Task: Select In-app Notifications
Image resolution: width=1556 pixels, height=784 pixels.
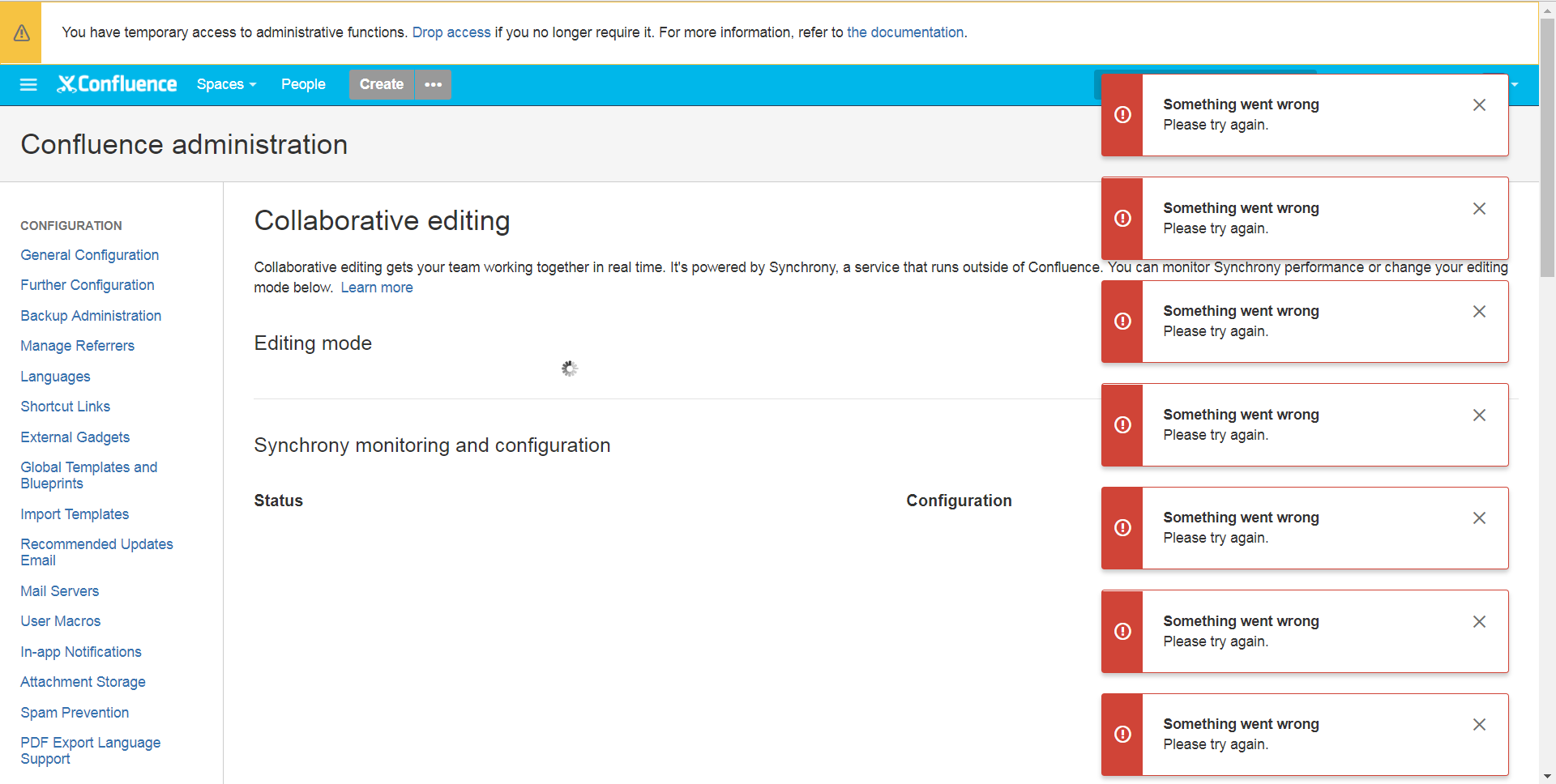Action: click(x=81, y=652)
